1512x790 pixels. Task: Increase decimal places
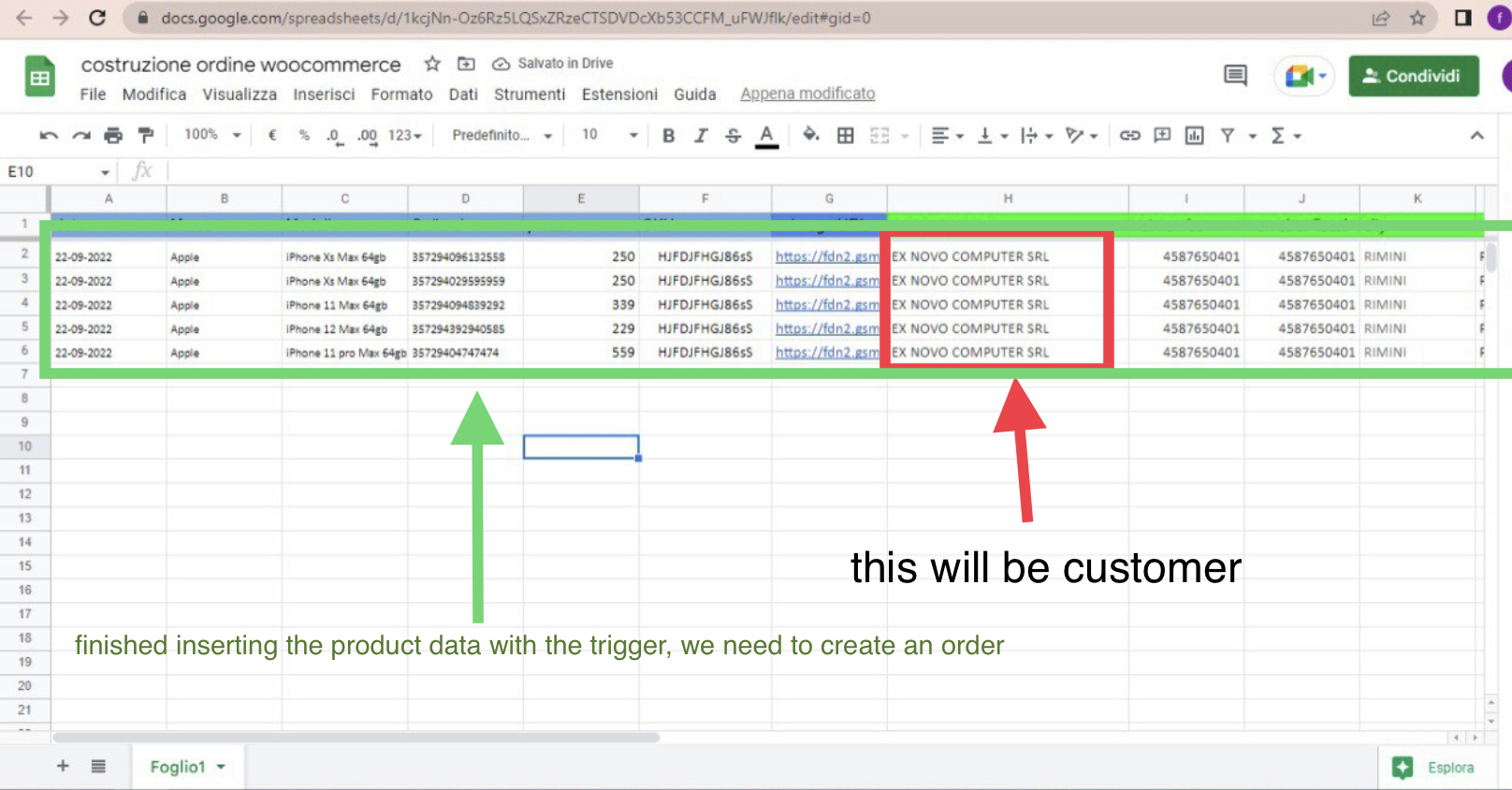pos(367,136)
